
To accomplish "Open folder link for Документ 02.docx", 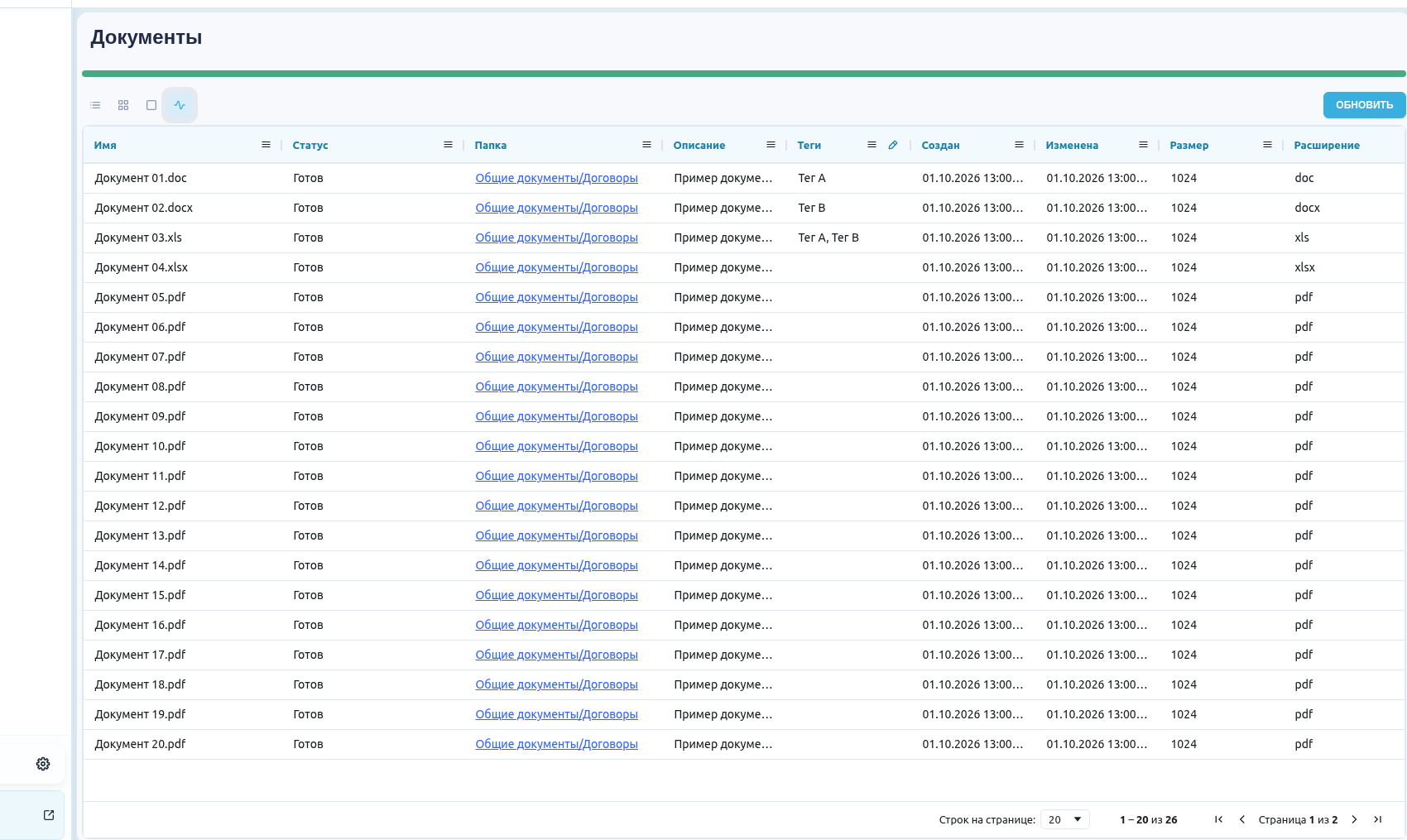I will [x=556, y=208].
